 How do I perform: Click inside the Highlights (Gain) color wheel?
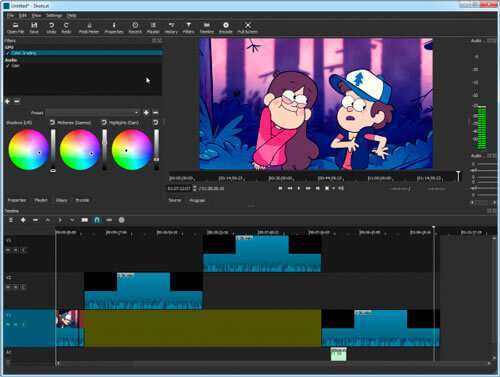pos(132,150)
